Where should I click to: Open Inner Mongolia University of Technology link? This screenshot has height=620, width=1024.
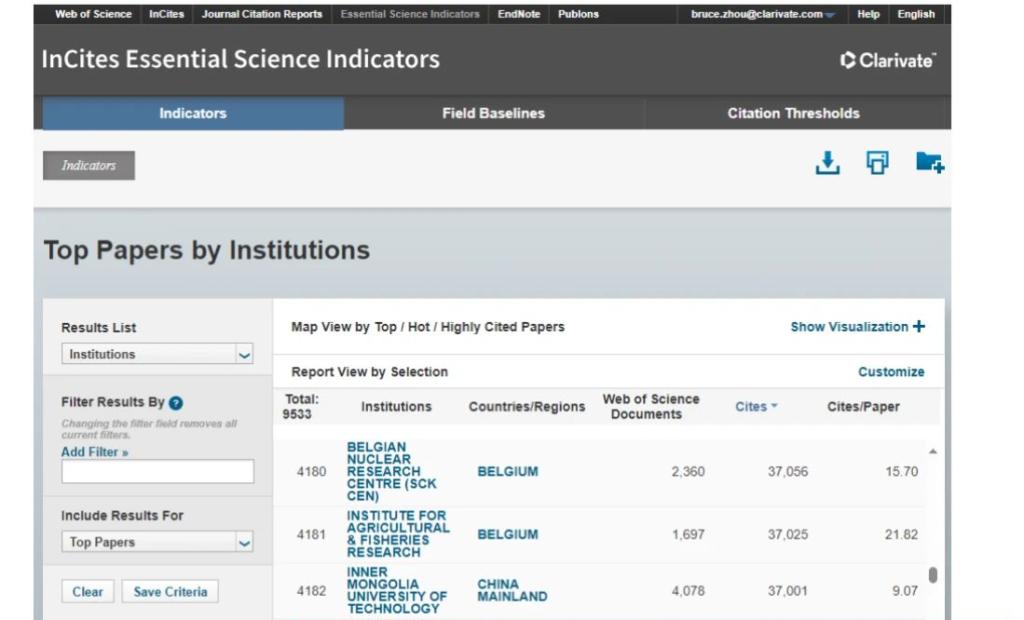[x=397, y=591]
